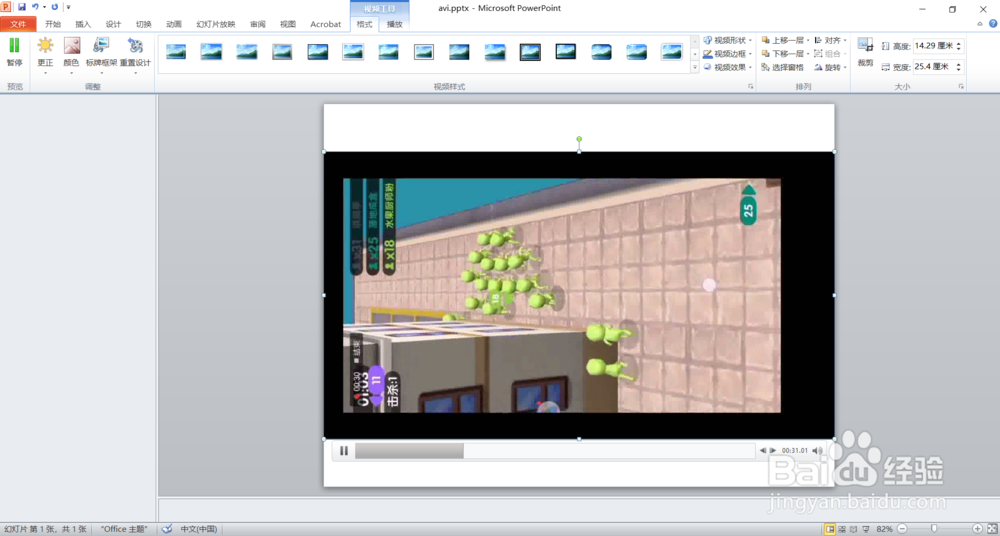Viewport: 1000px width, 536px height.
Task: Click 中文(中国) language in status bar
Action: click(198, 529)
